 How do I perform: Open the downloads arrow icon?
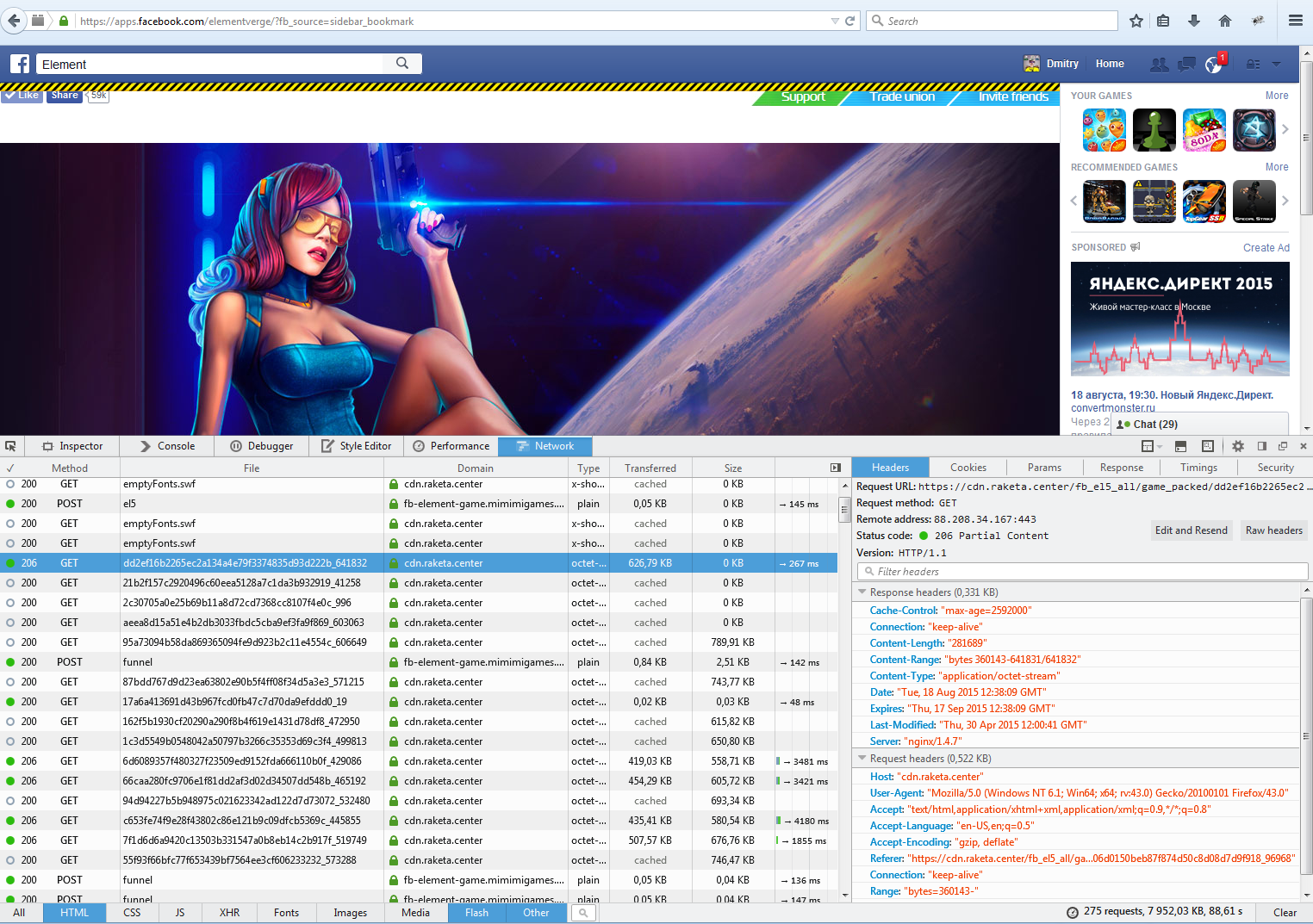point(1194,21)
